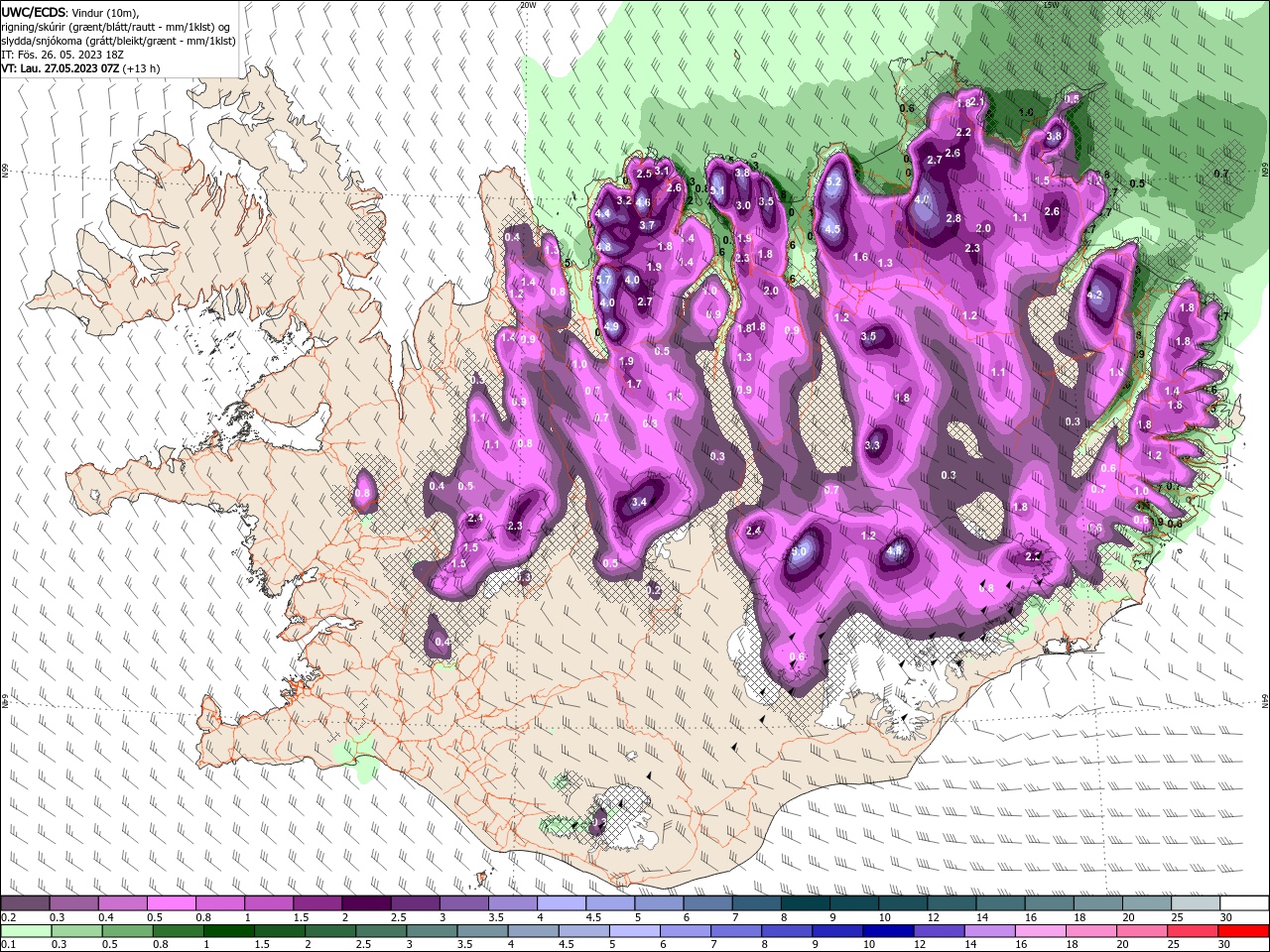The width and height of the screenshot is (1270, 952).
Task: Pick the dusky mauve 0.2–0.3 snow scale swatch
Action: (25, 903)
